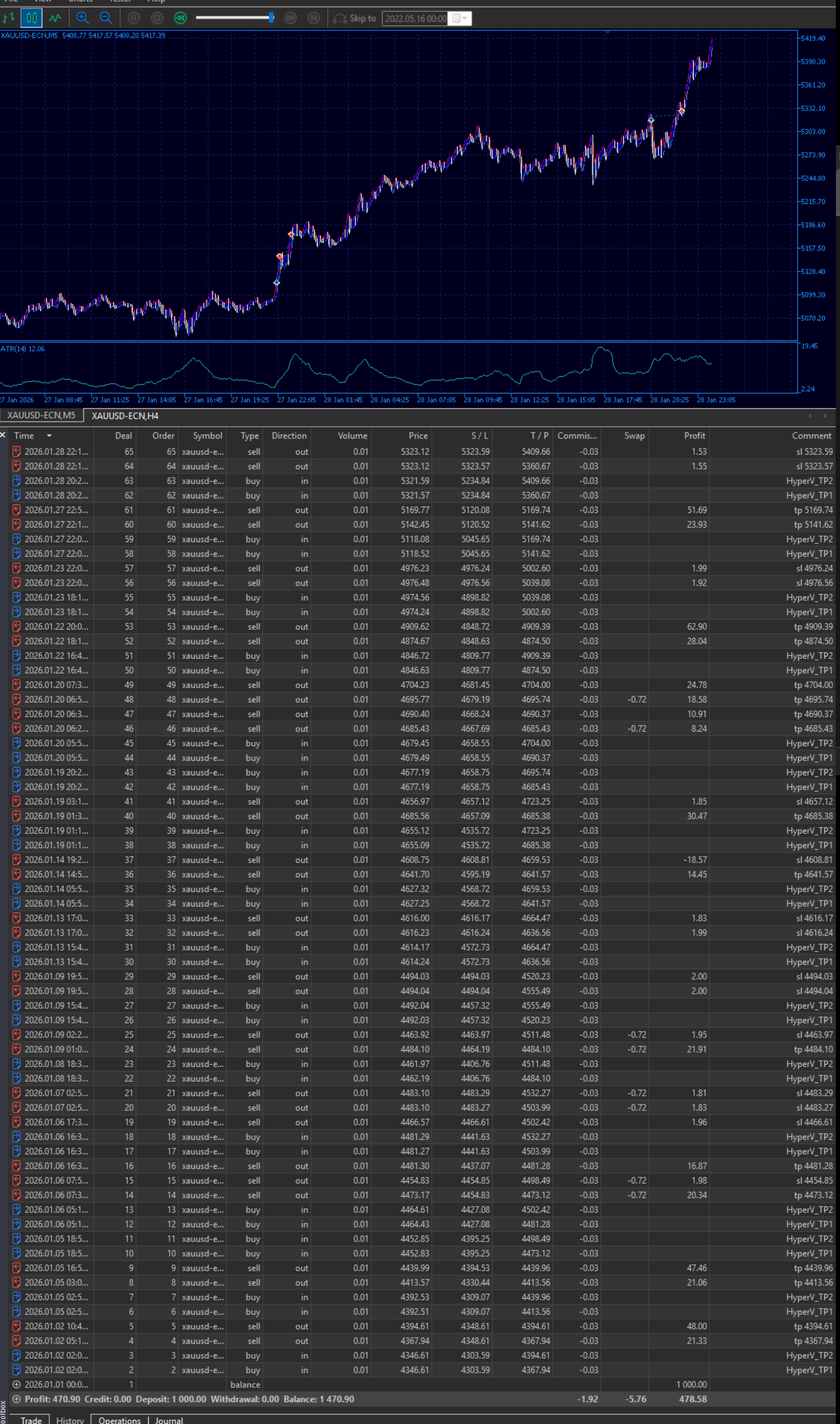
Task: Switch to XAUUSD-ECN,M5 chart tab
Action: [x=41, y=416]
